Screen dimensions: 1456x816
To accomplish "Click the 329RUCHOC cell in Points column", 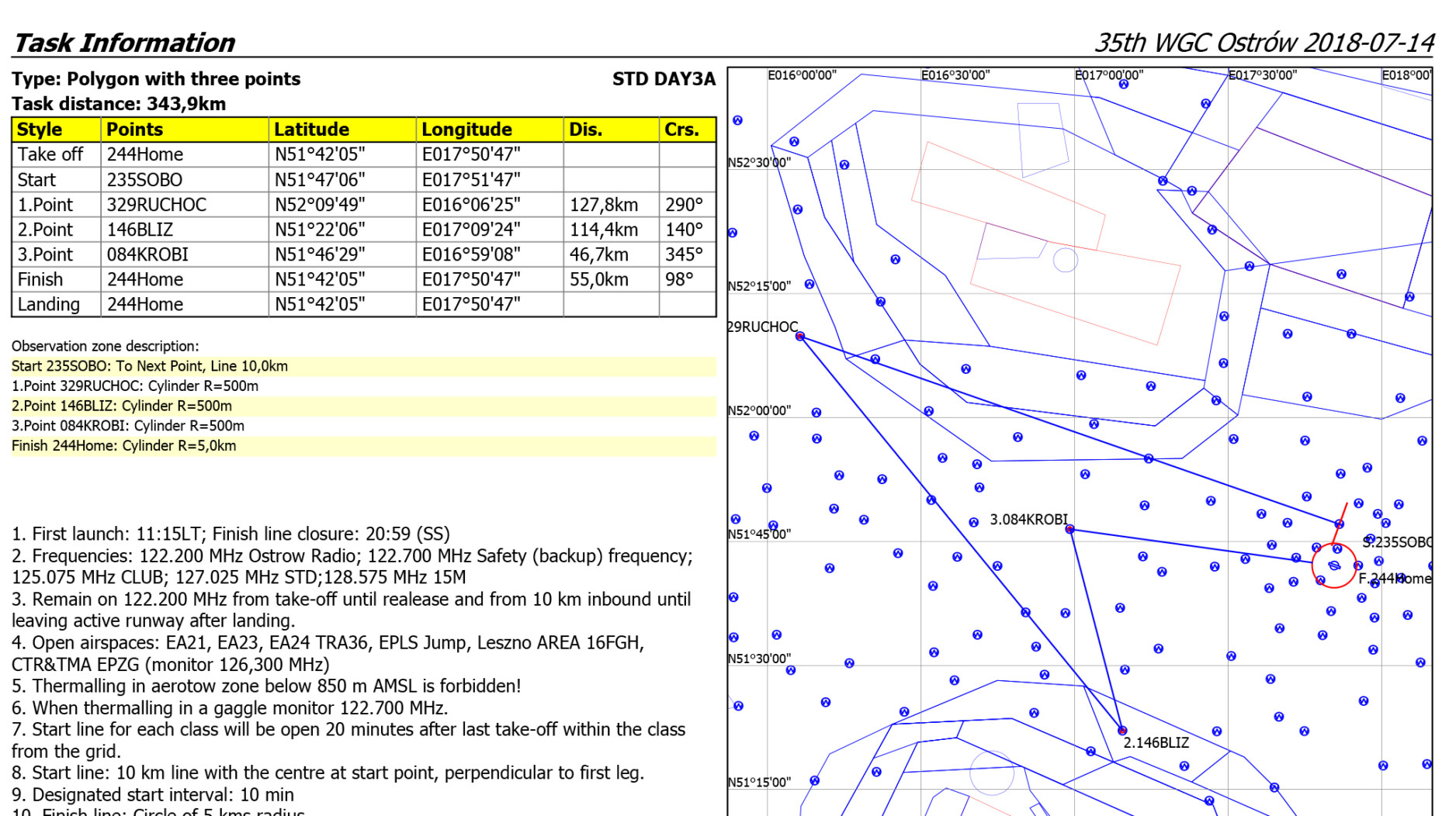I will point(156,205).
